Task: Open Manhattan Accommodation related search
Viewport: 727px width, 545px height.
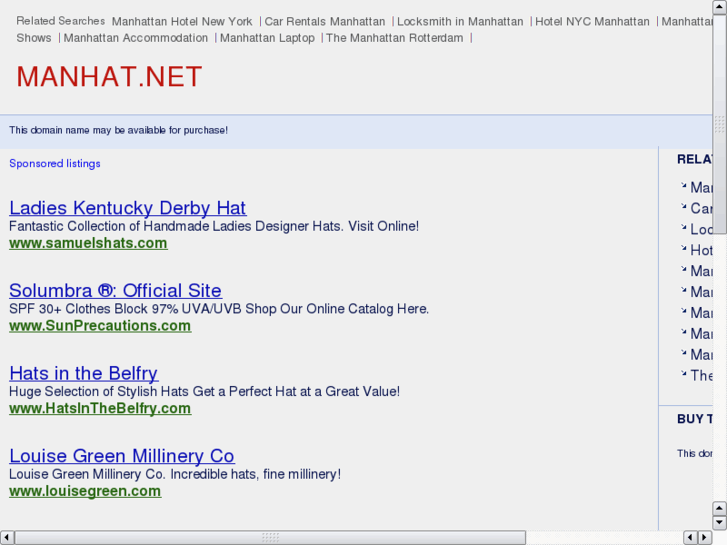Action: click(135, 38)
